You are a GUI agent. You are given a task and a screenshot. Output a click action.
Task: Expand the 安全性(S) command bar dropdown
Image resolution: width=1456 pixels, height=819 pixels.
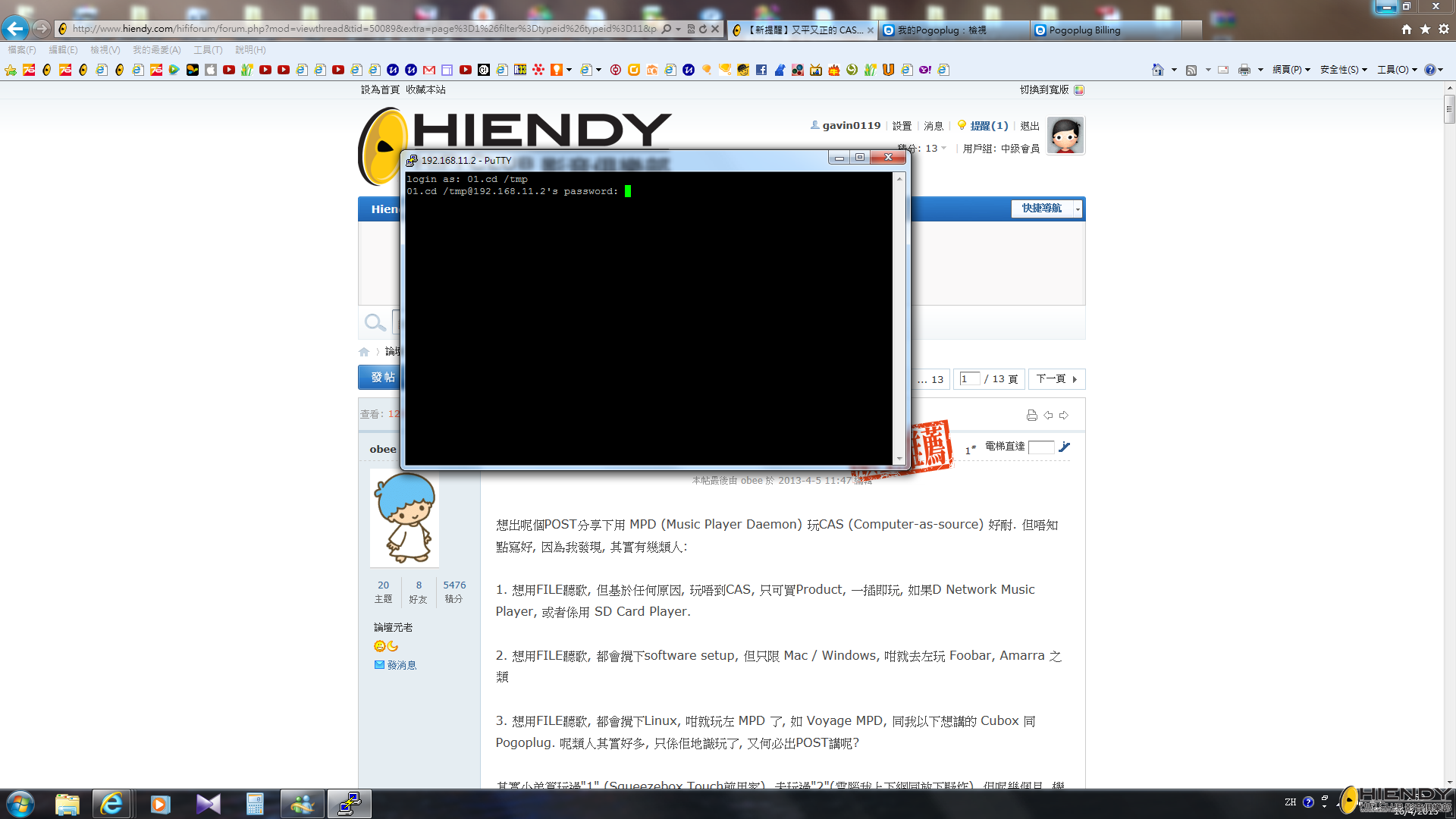click(x=1343, y=70)
